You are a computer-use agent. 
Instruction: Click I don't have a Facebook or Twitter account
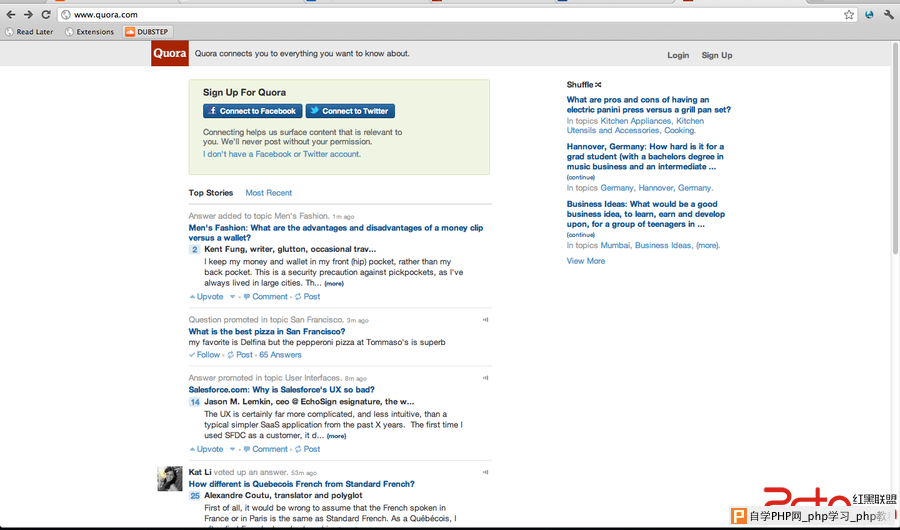282,154
